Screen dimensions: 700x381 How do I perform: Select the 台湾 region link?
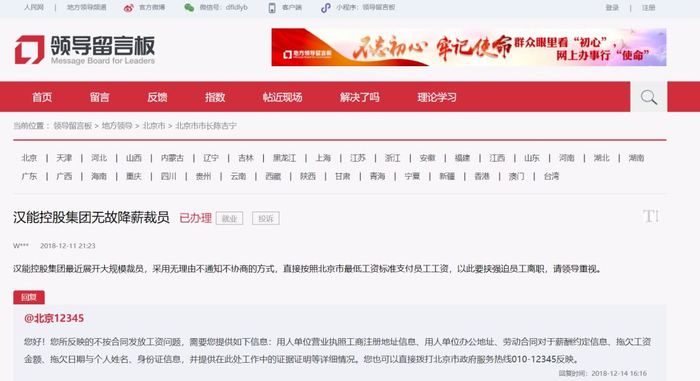(552, 176)
